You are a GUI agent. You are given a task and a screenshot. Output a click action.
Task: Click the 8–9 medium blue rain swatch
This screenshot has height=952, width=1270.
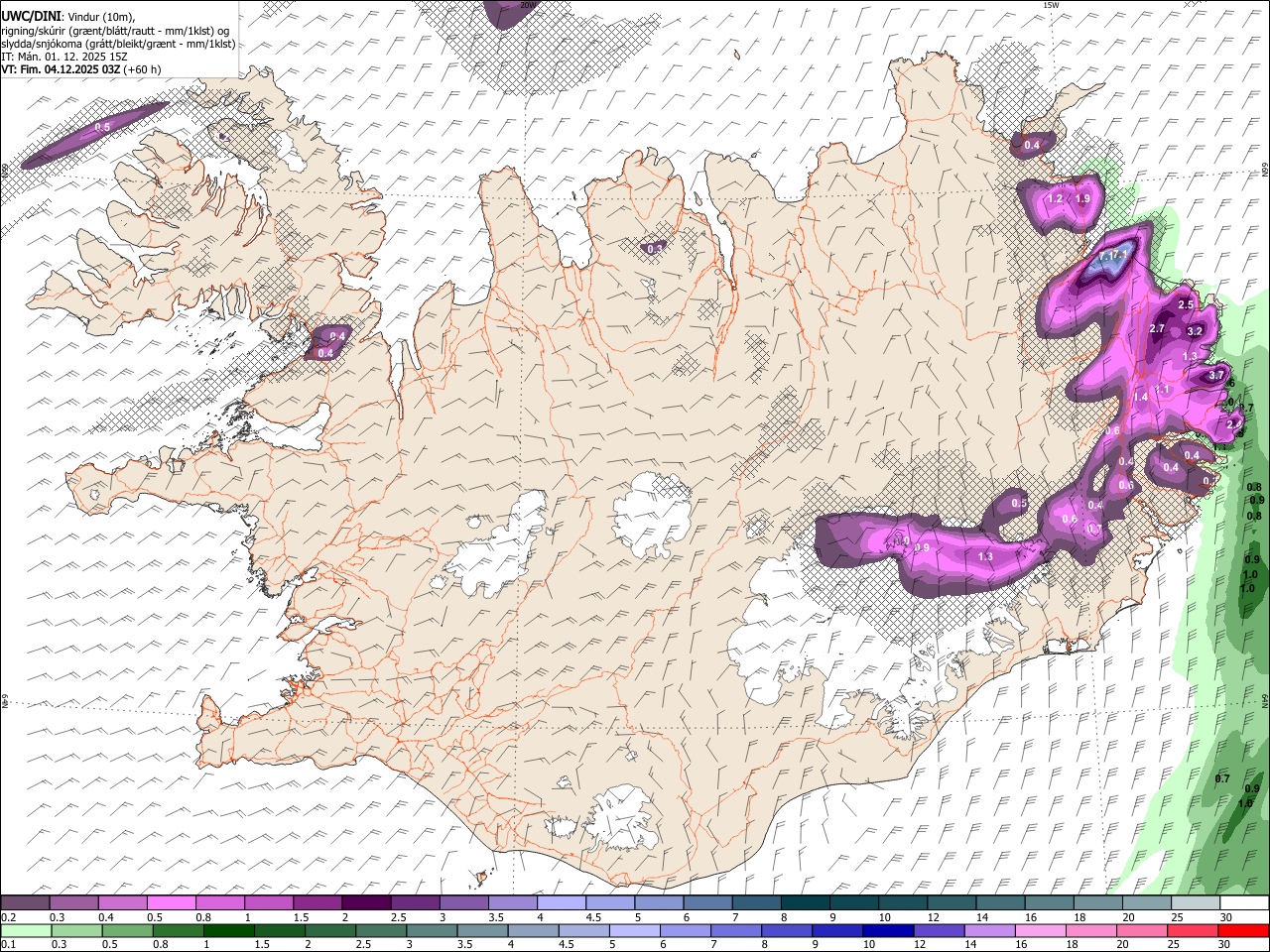click(x=787, y=930)
